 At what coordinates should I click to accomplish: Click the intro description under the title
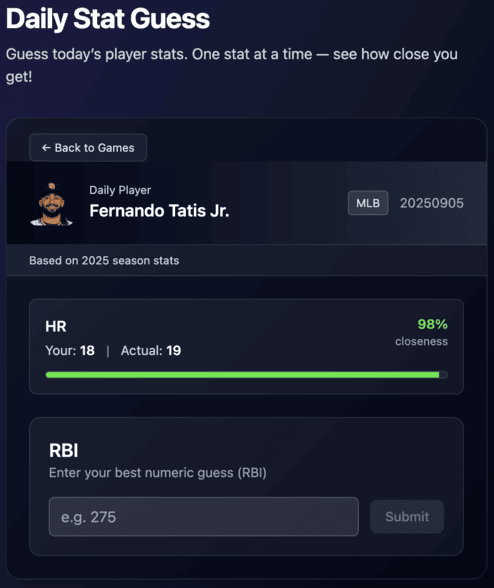click(x=232, y=65)
